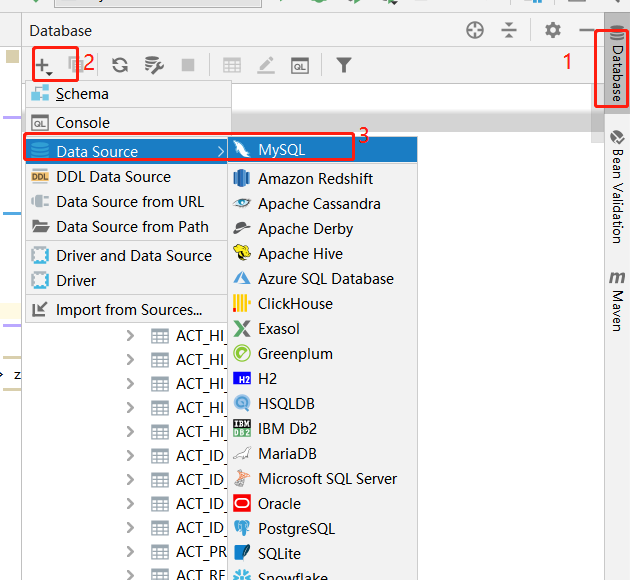Screen dimensions: 630x580
Task: Select HSQLDB data source
Action: [x=323, y=403]
